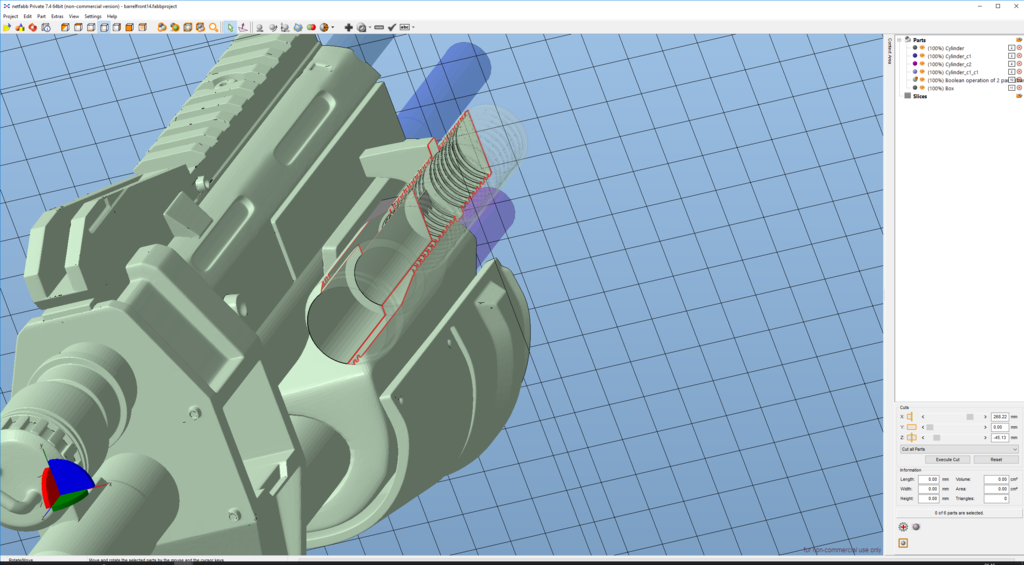Image resolution: width=1024 pixels, height=565 pixels.
Task: Click right arrow of Z cut slider
Action: (985, 438)
